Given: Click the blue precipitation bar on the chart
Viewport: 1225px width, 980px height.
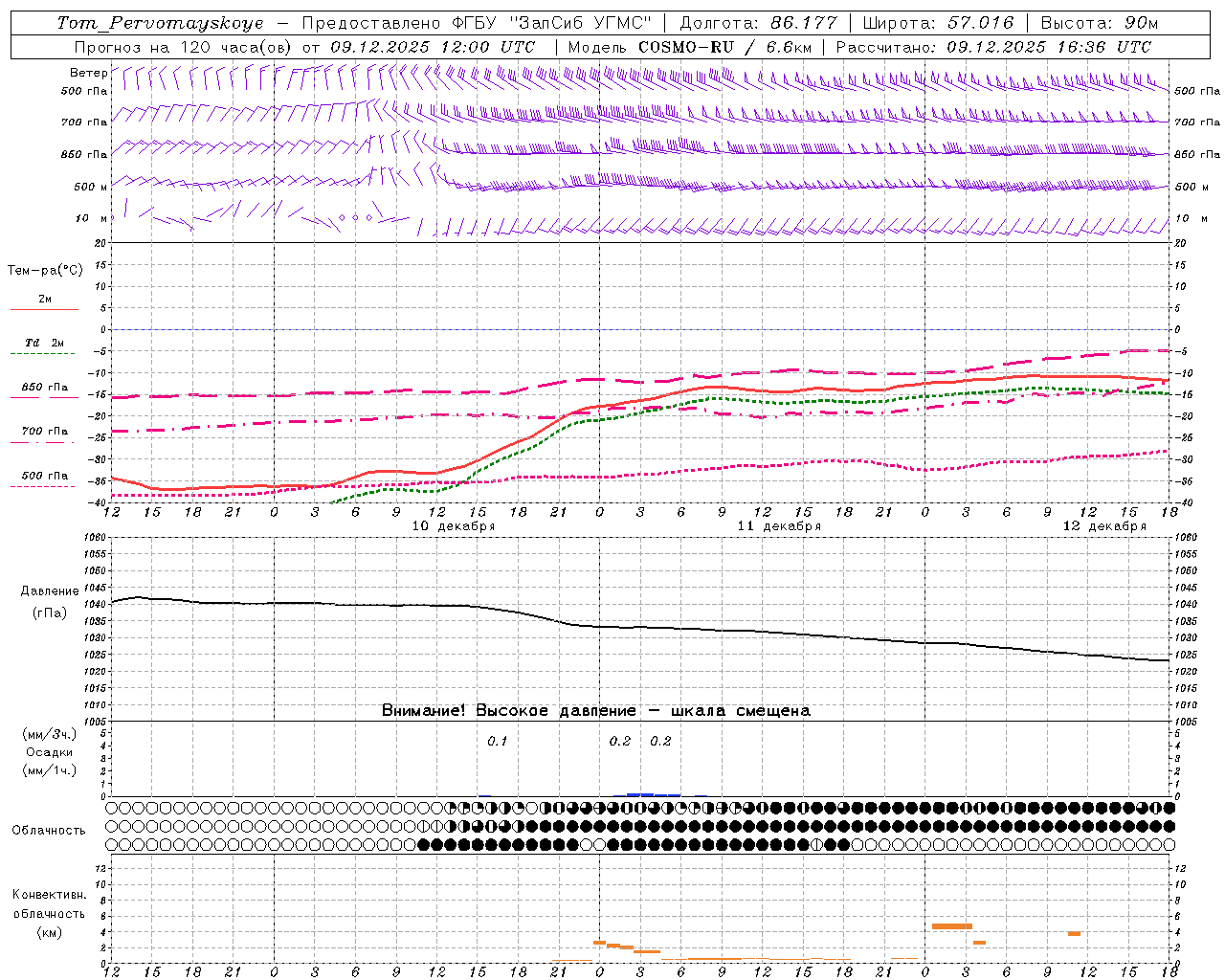Looking at the screenshot, I should coord(653,794).
